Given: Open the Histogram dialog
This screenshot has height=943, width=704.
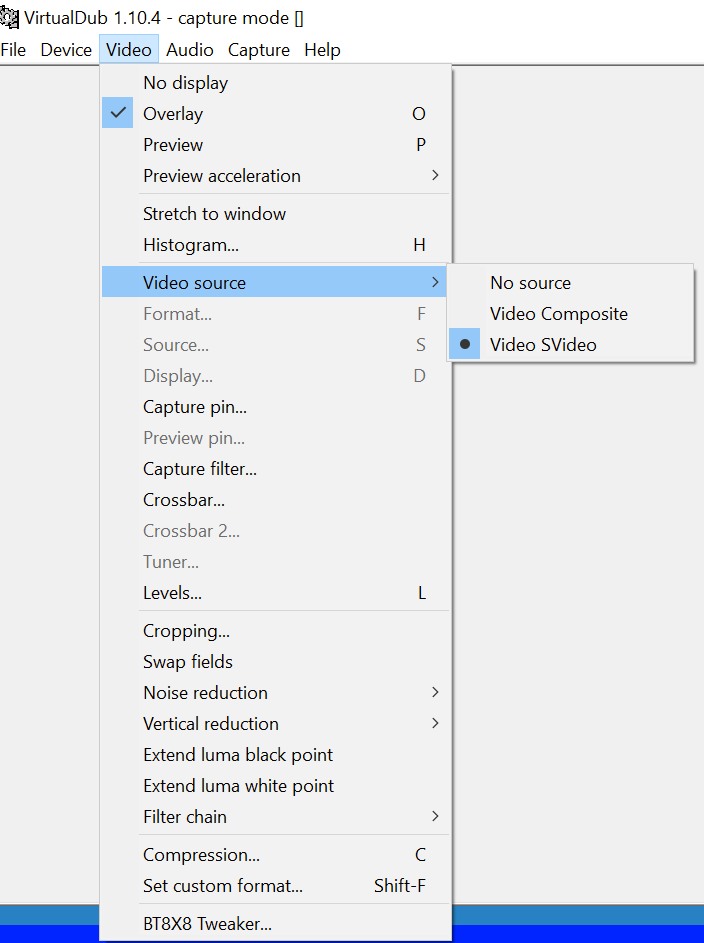Looking at the screenshot, I should coord(190,245).
